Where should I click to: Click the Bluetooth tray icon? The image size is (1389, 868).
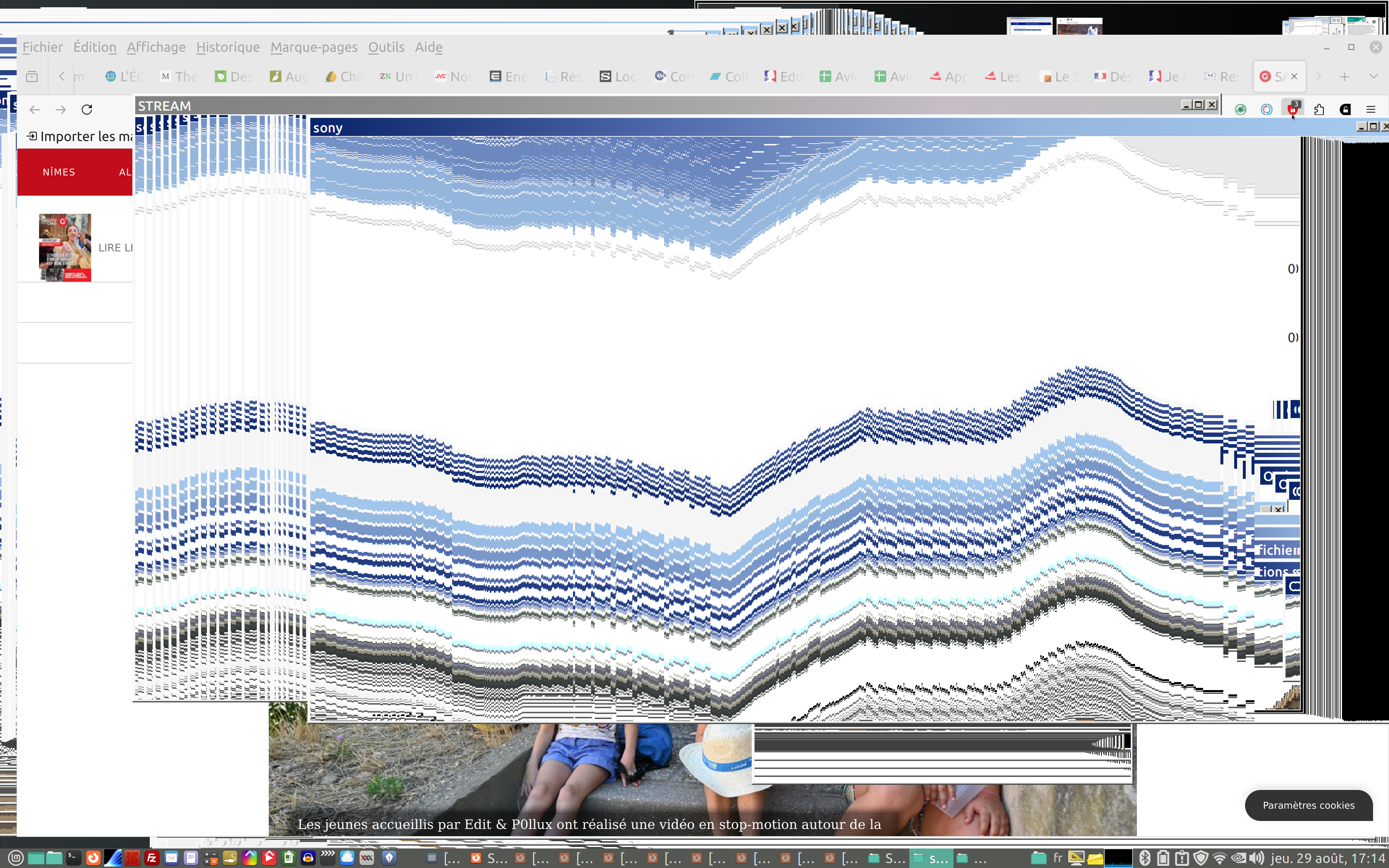1144,858
